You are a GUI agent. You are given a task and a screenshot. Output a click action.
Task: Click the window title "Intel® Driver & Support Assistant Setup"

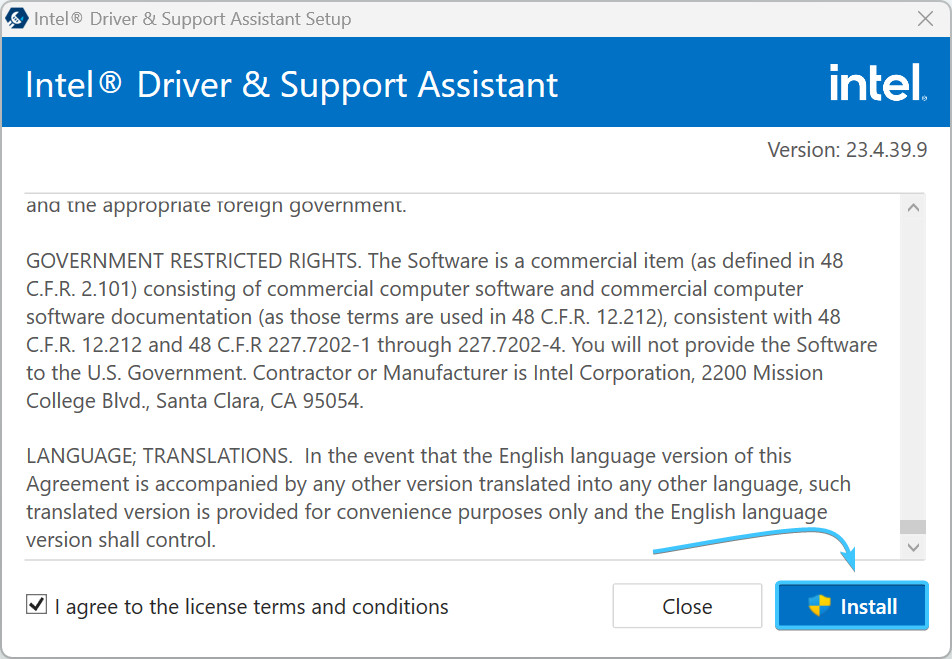193,19
